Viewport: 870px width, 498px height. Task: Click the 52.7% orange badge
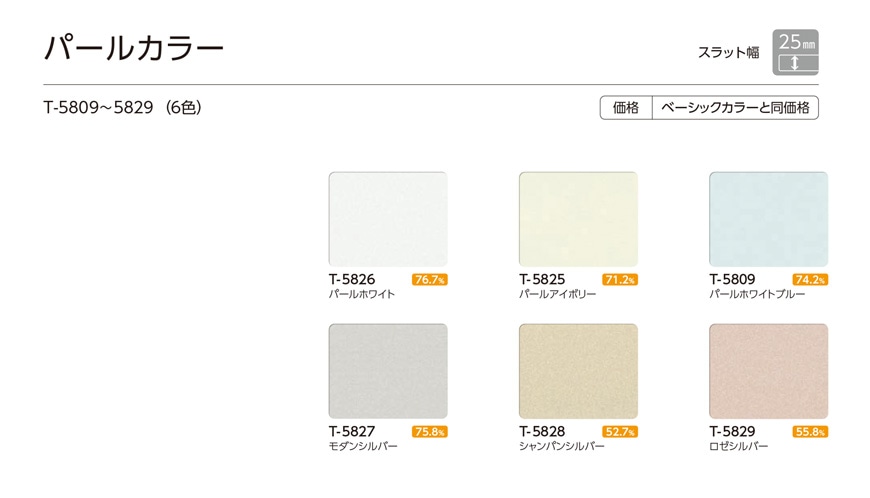(620, 432)
